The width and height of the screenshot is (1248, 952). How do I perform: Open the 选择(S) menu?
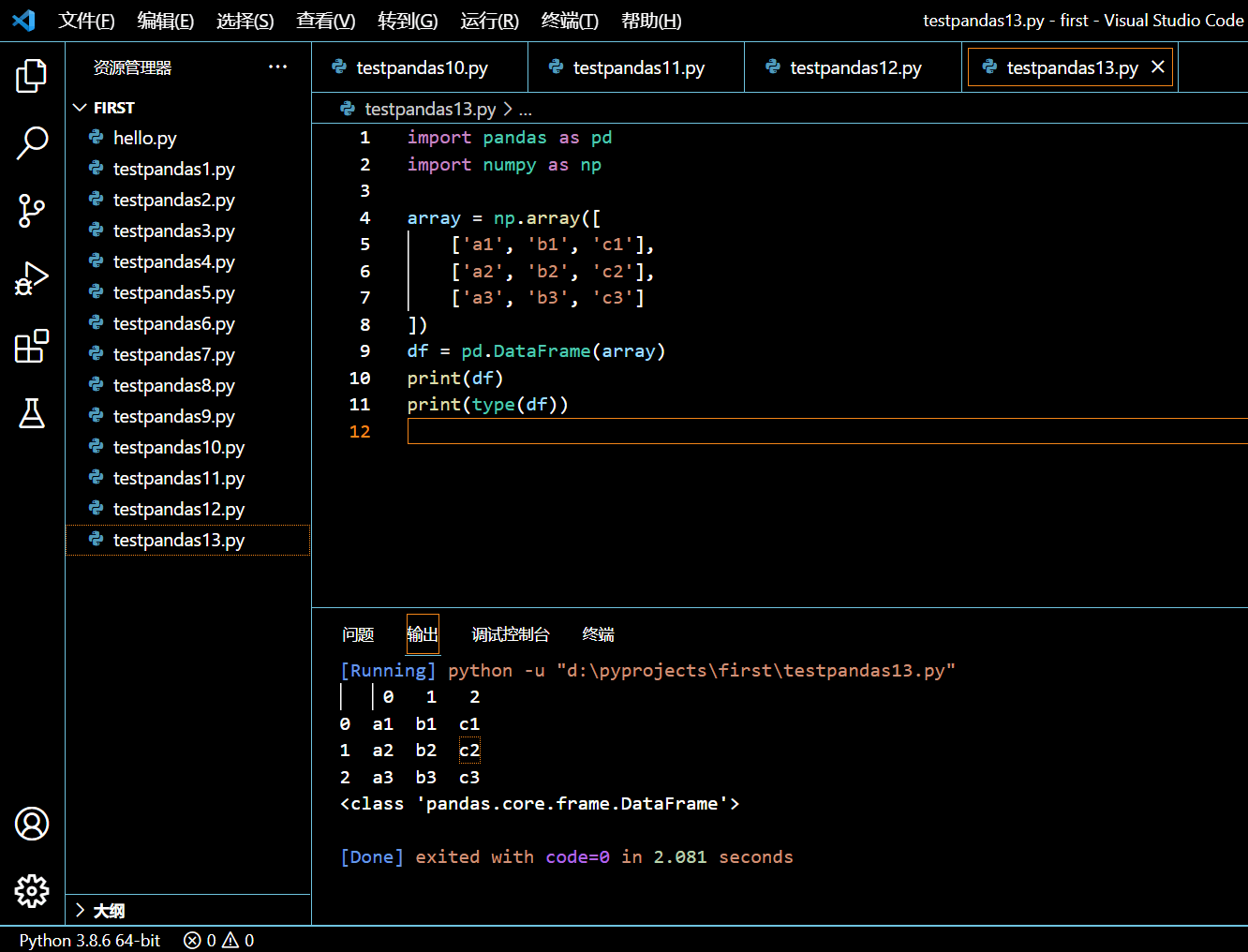coord(245,21)
